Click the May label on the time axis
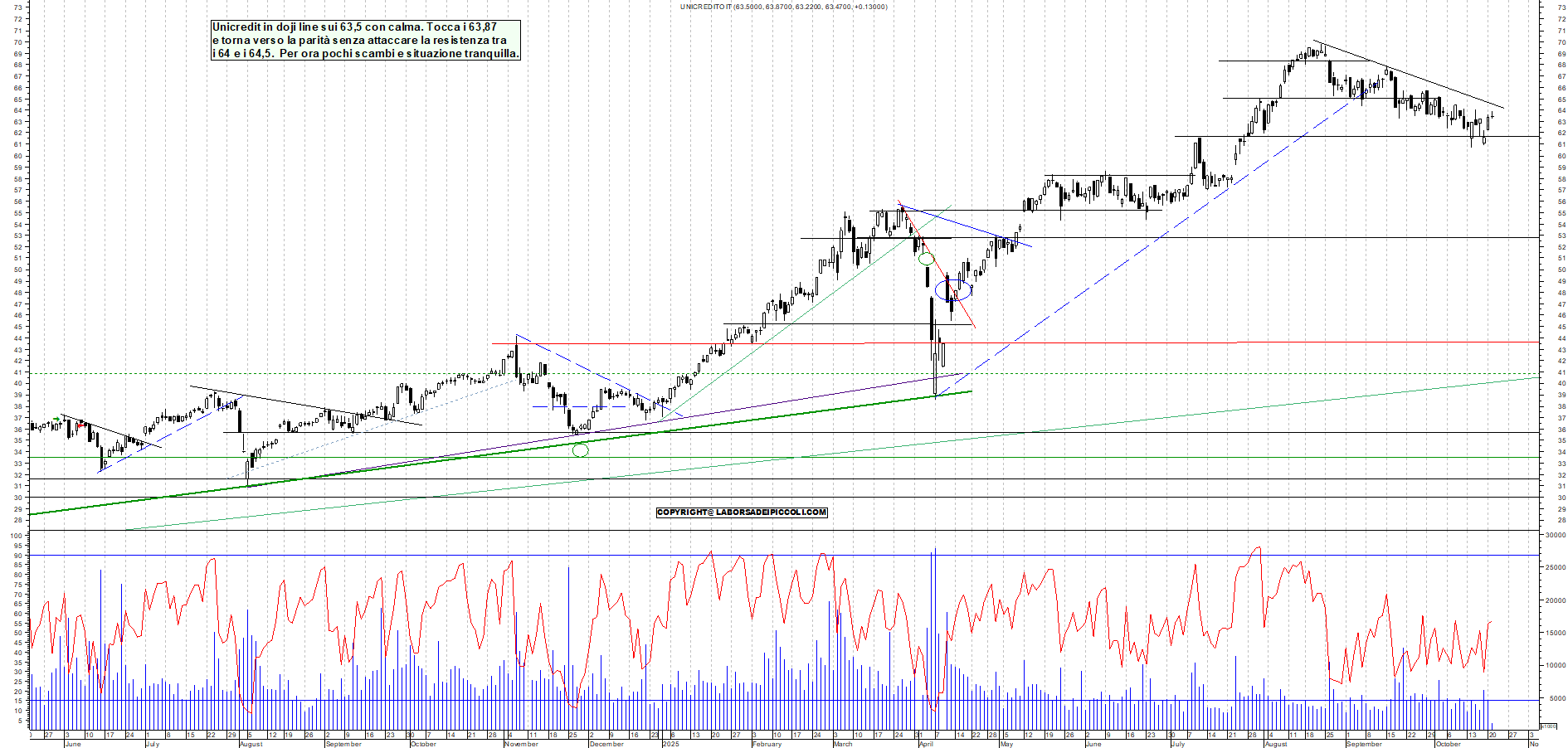The width and height of the screenshot is (1568, 748). 1006,744
